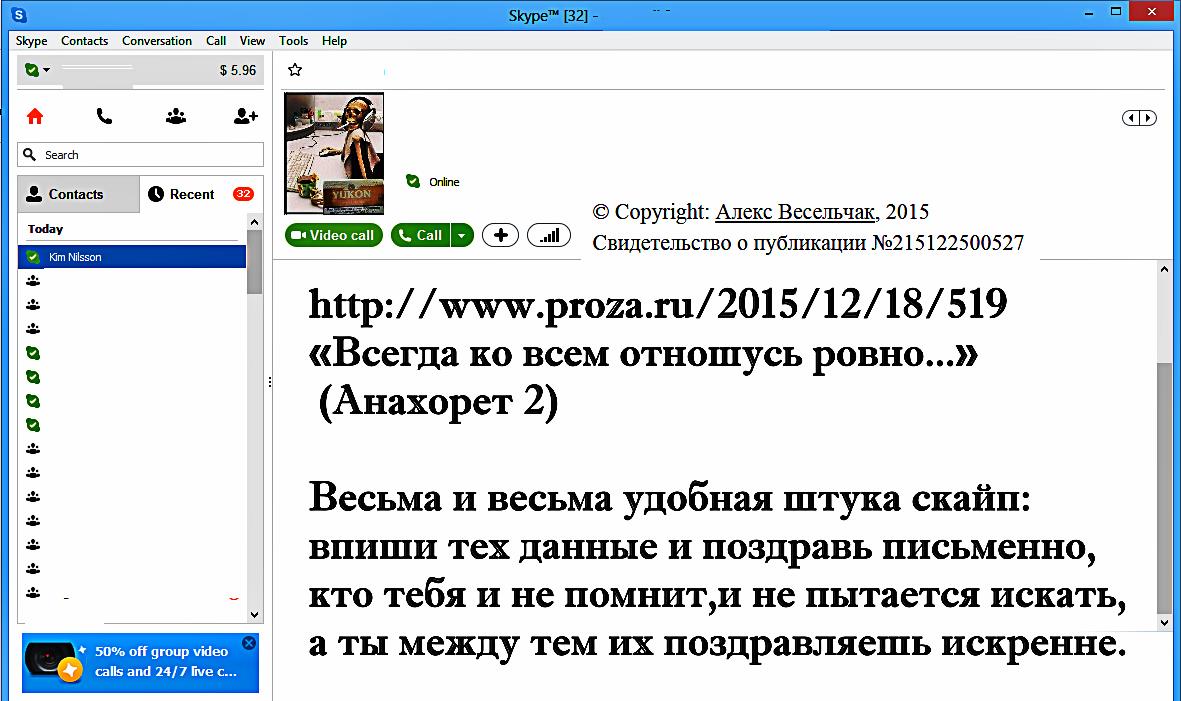Image resolution: width=1181 pixels, height=701 pixels.
Task: Open the Call button's dropdown arrow
Action: coord(462,236)
